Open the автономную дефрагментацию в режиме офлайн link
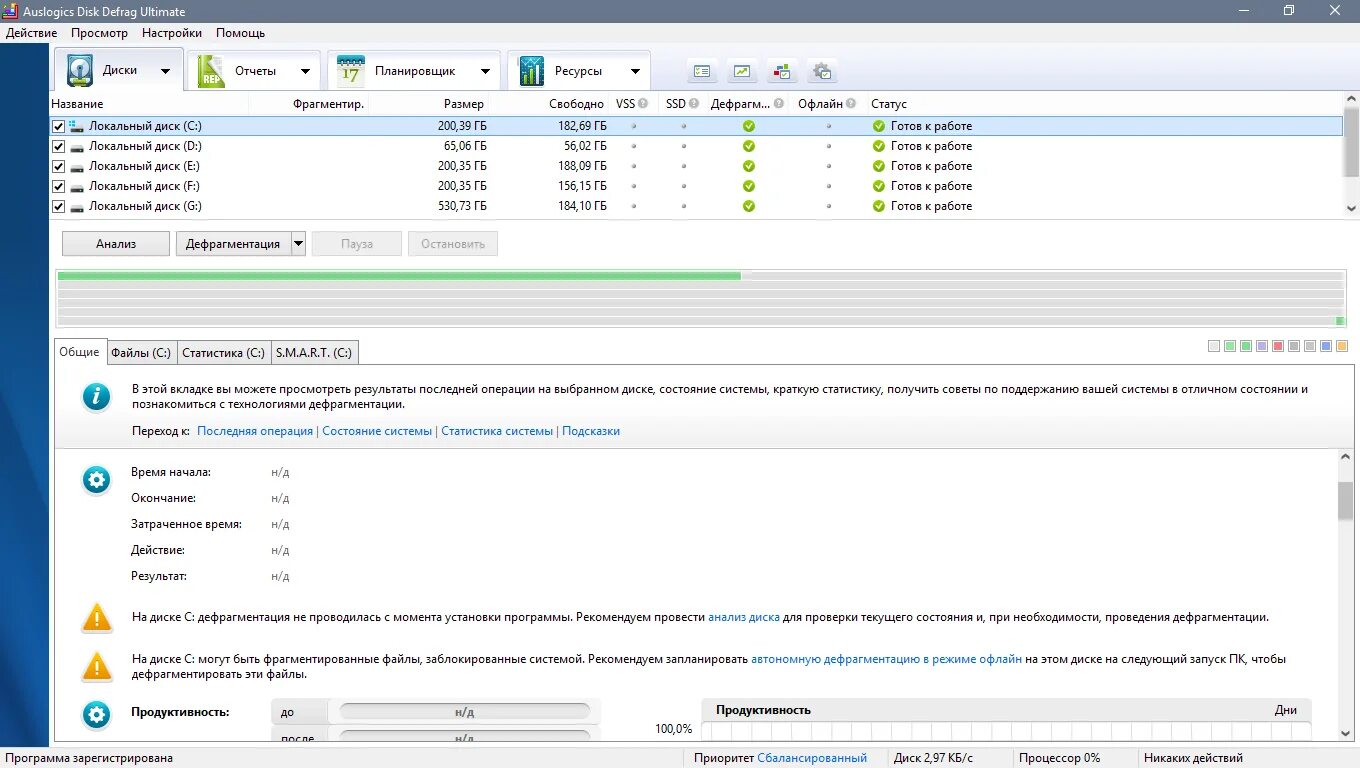This screenshot has width=1360, height=768. (x=887, y=659)
